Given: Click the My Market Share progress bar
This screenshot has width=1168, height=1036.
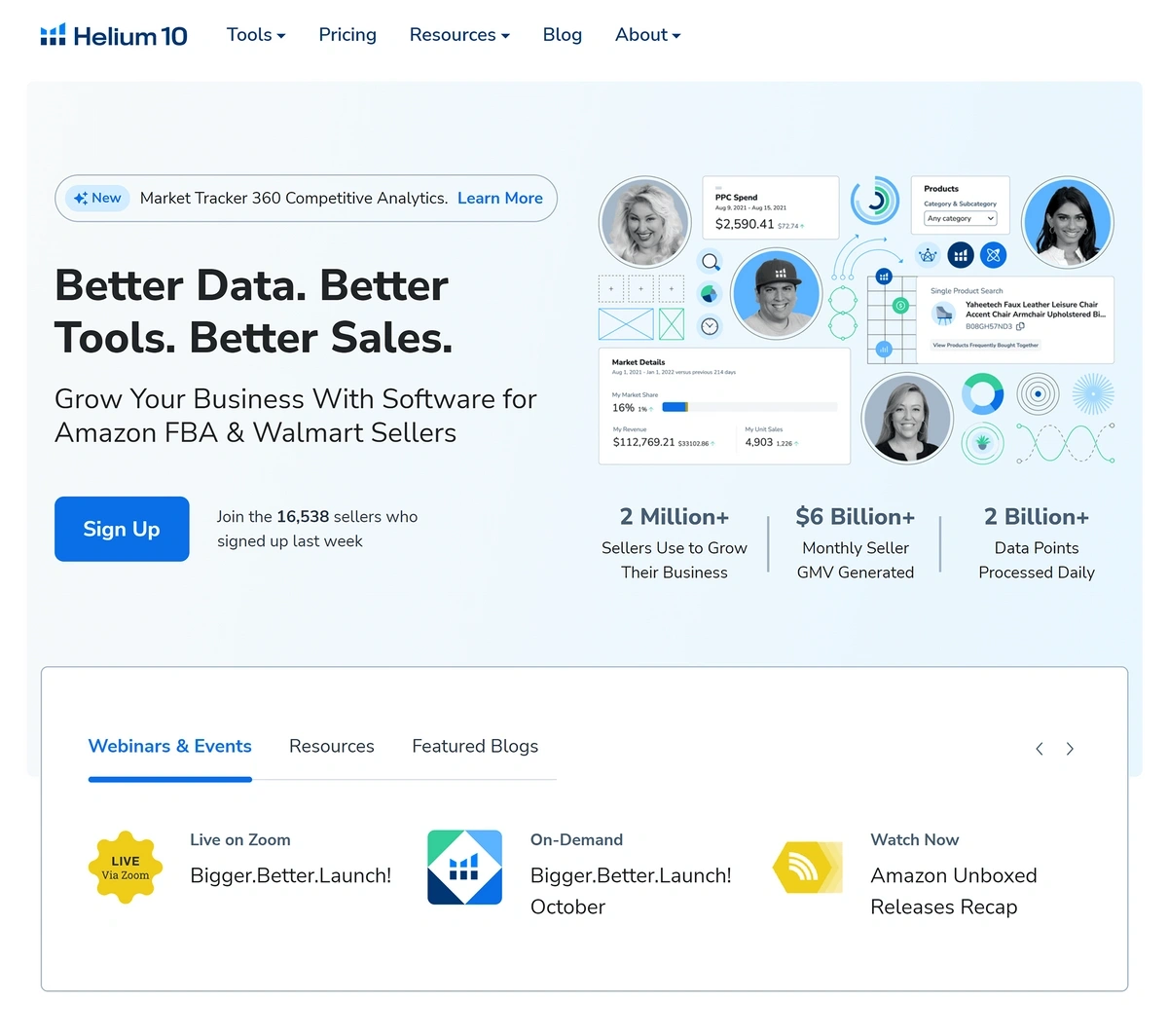Looking at the screenshot, I should coord(749,407).
